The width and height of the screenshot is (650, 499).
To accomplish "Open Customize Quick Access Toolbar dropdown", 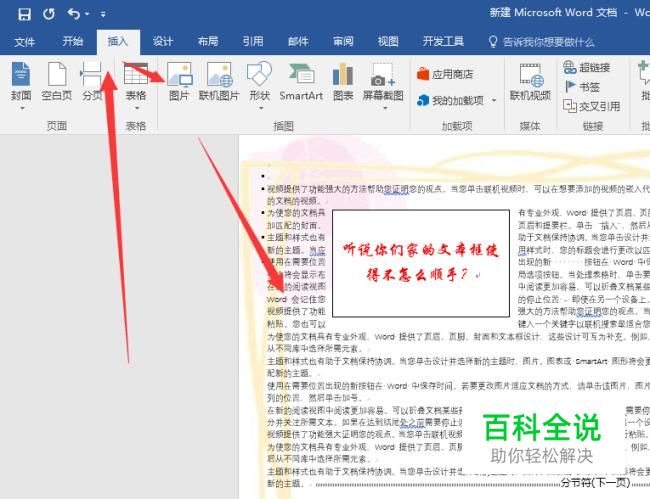I will [103, 15].
